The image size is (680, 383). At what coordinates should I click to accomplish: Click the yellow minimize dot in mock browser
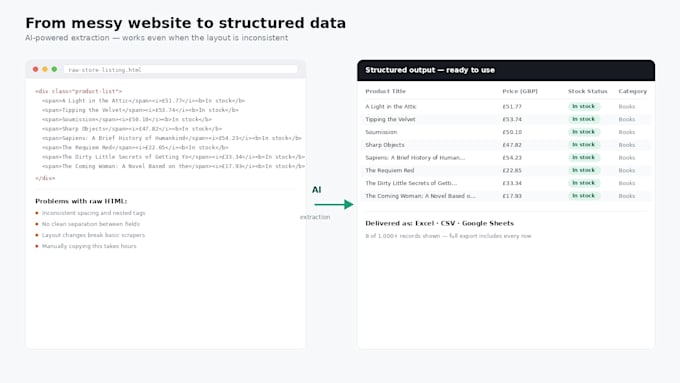tap(45, 69)
